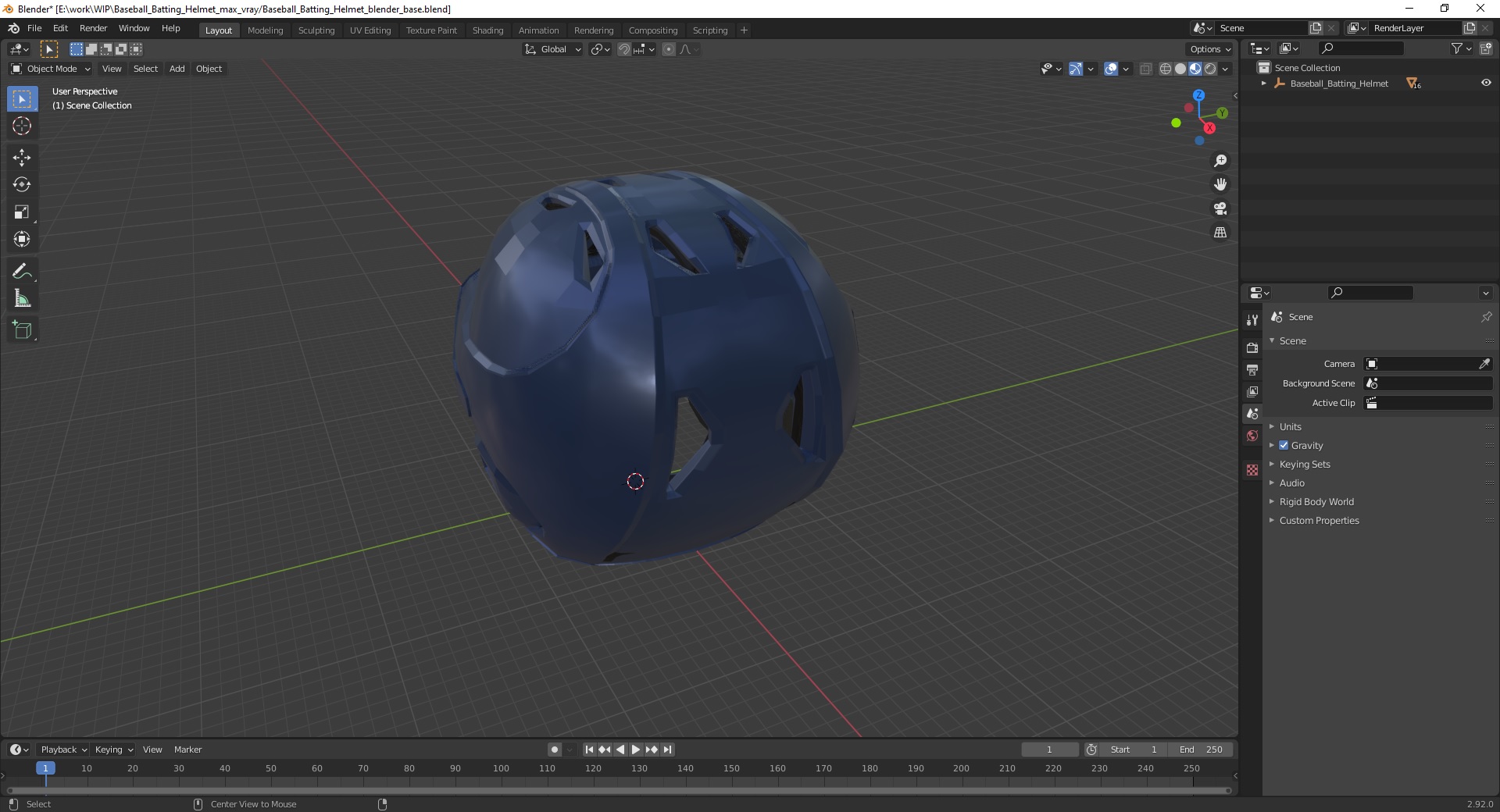Open the Tool properties tab
This screenshot has height=812, width=1500.
(1252, 320)
